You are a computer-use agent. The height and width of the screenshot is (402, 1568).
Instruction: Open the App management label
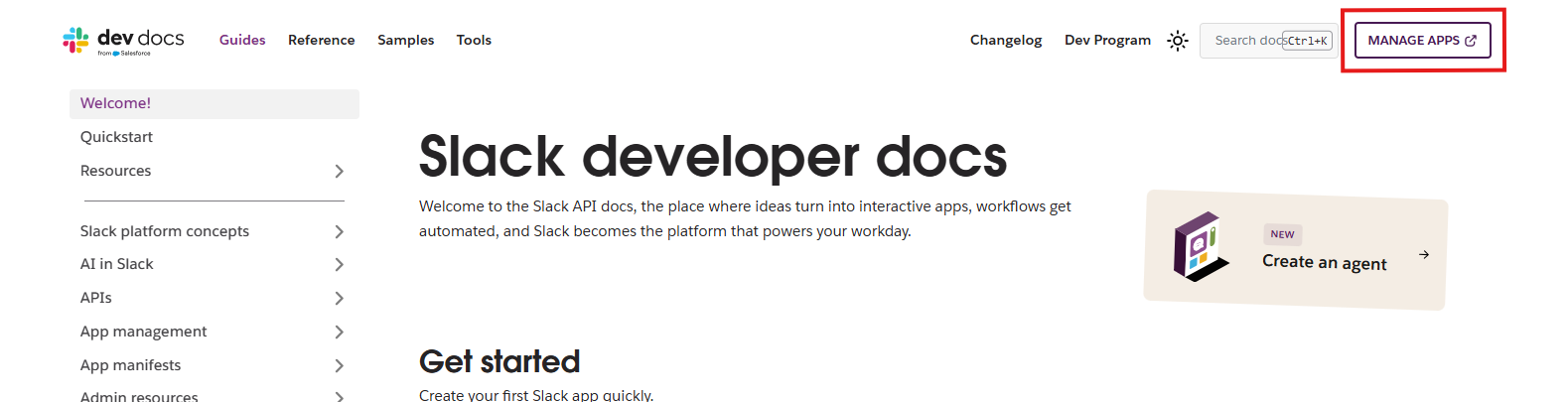coord(144,332)
